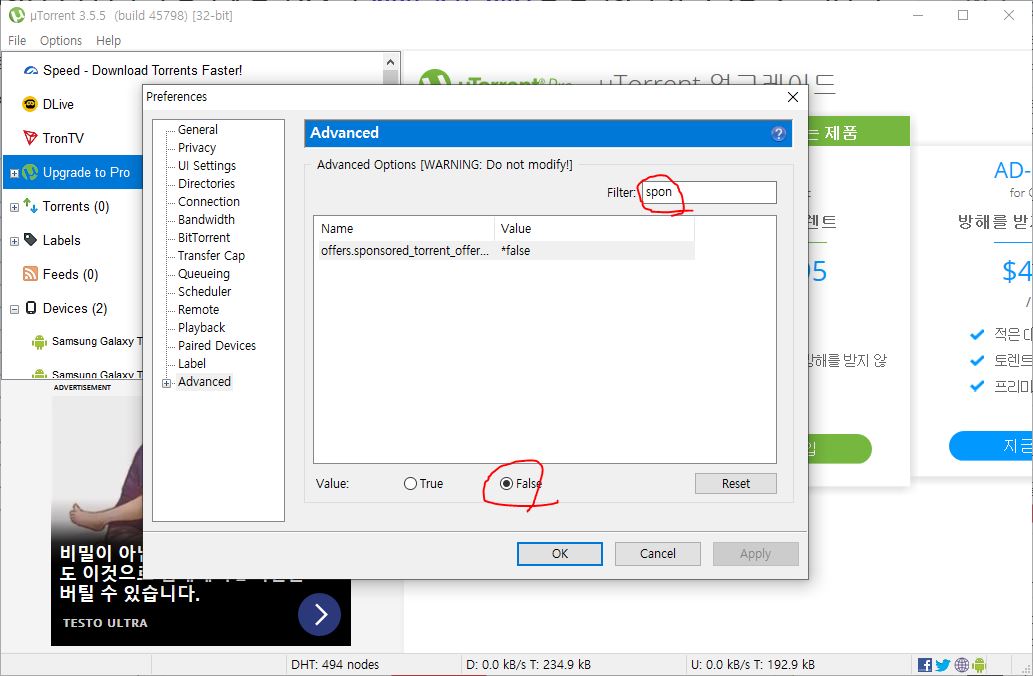The height and width of the screenshot is (676, 1033).
Task: Open the Labels tag icon
Action: pos(30,240)
